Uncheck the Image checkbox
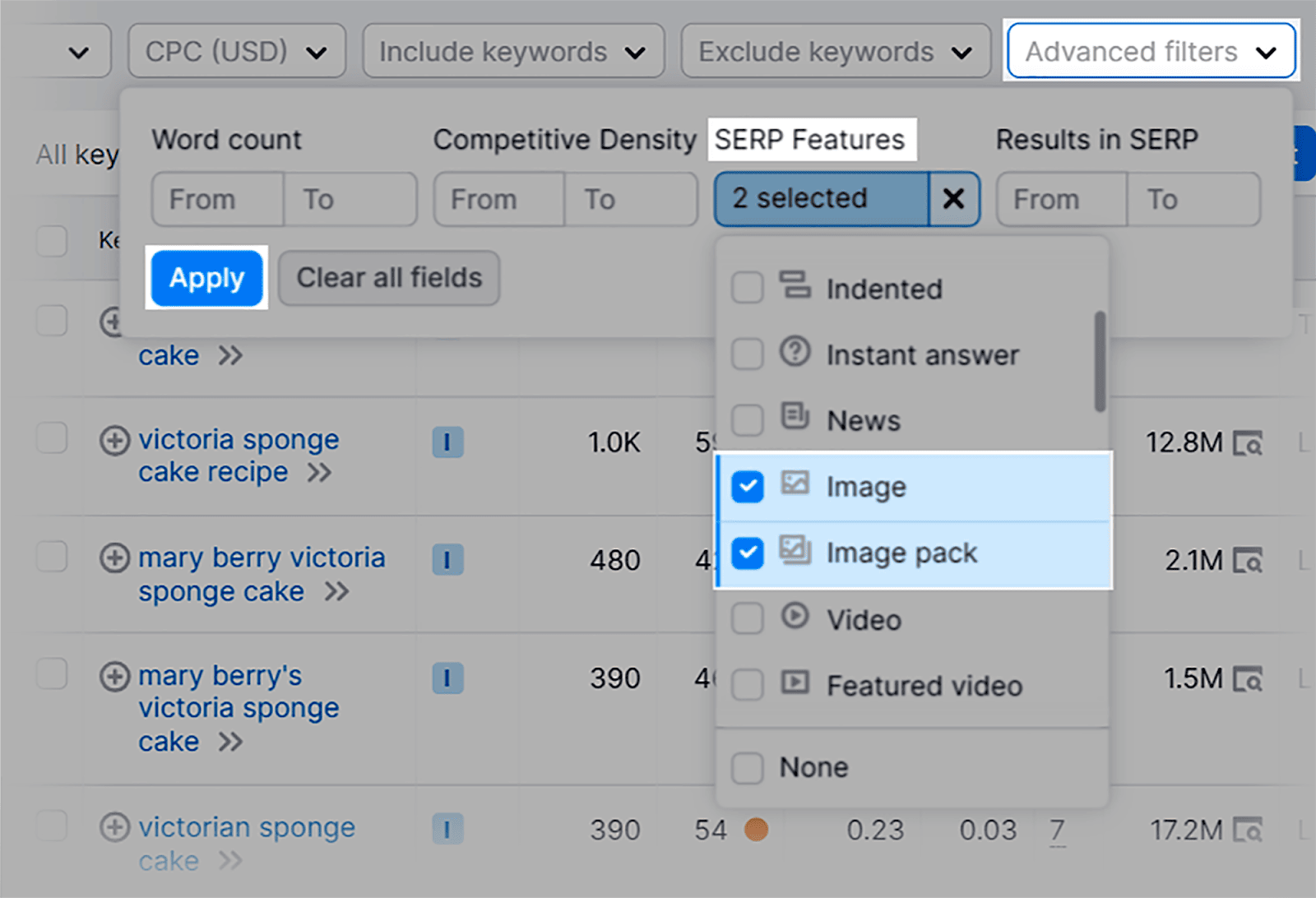Image resolution: width=1316 pixels, height=898 pixels. pos(747,486)
